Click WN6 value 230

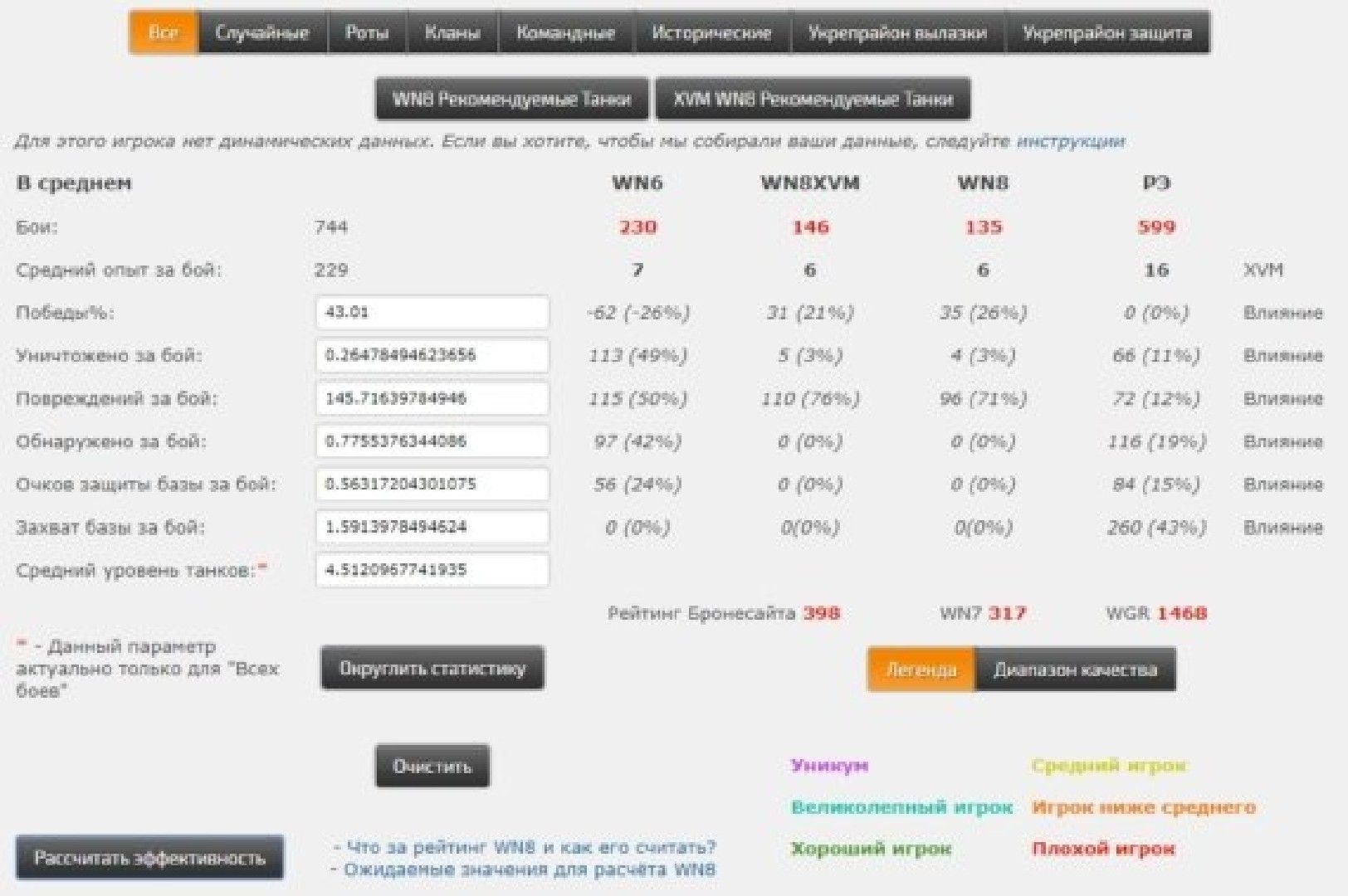637,227
